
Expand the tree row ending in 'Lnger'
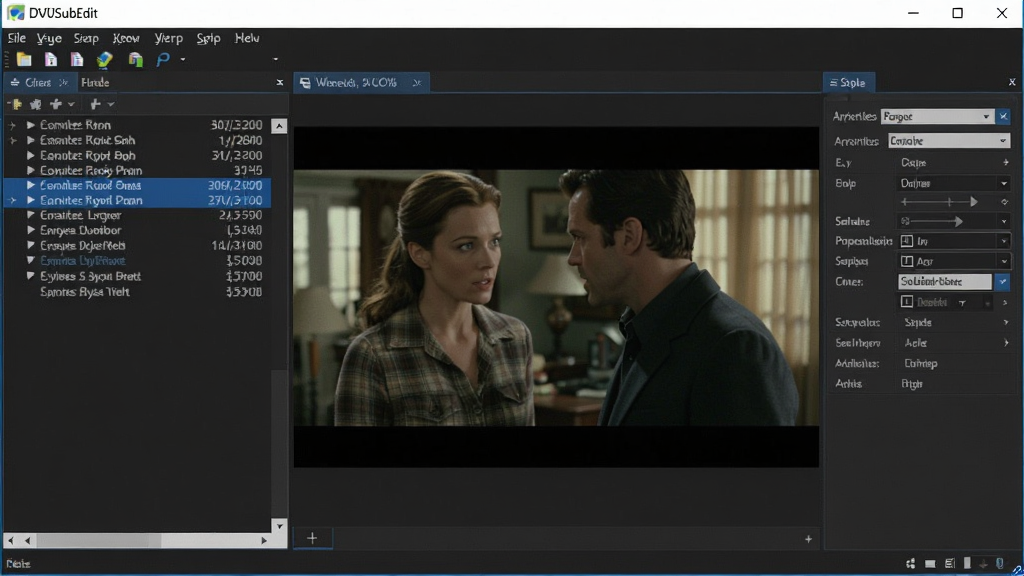(30, 215)
